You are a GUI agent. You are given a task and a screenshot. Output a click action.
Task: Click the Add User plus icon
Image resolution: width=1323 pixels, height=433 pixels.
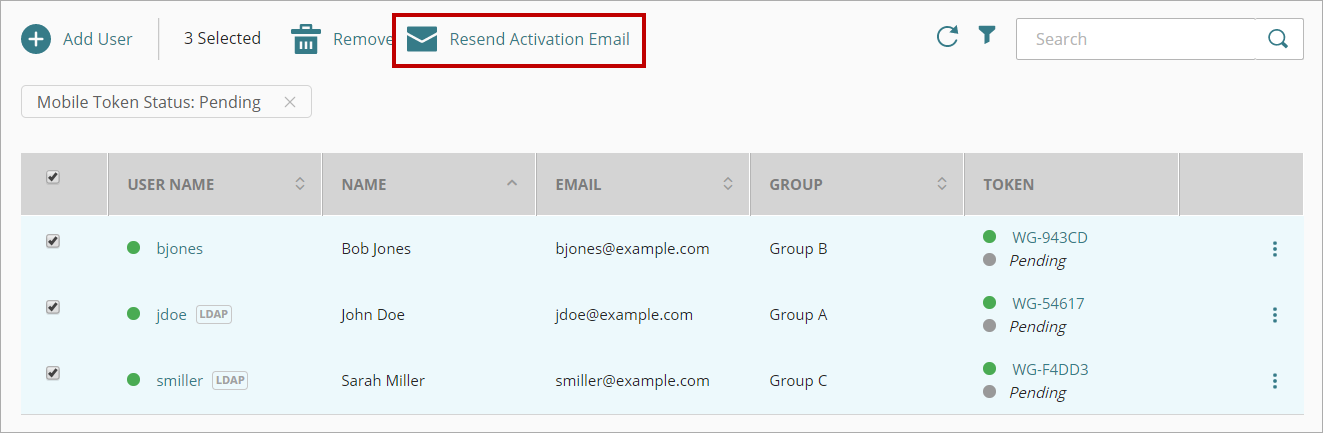point(36,39)
